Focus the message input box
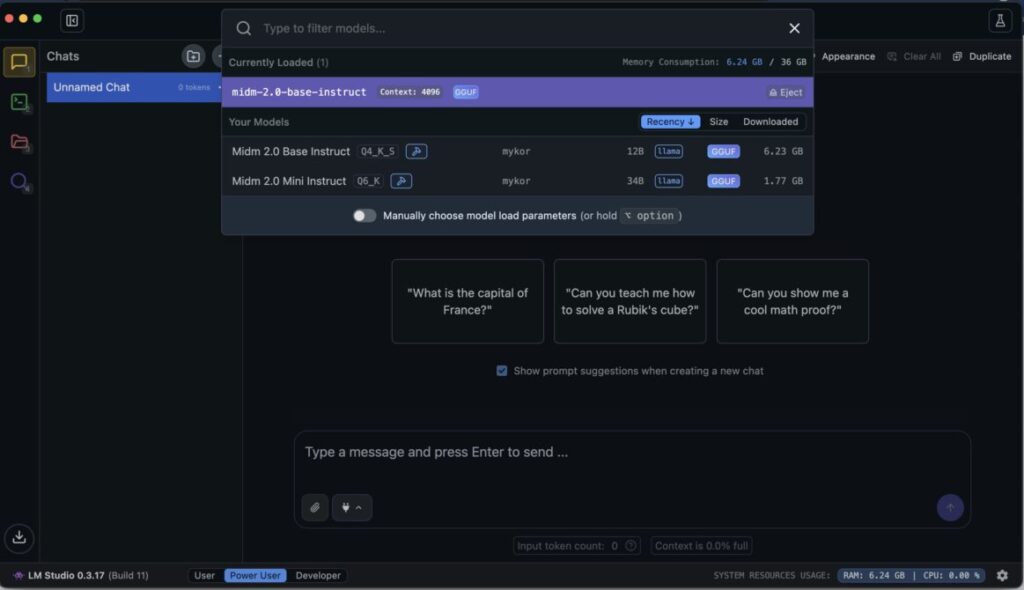1024x590 pixels. 632,452
